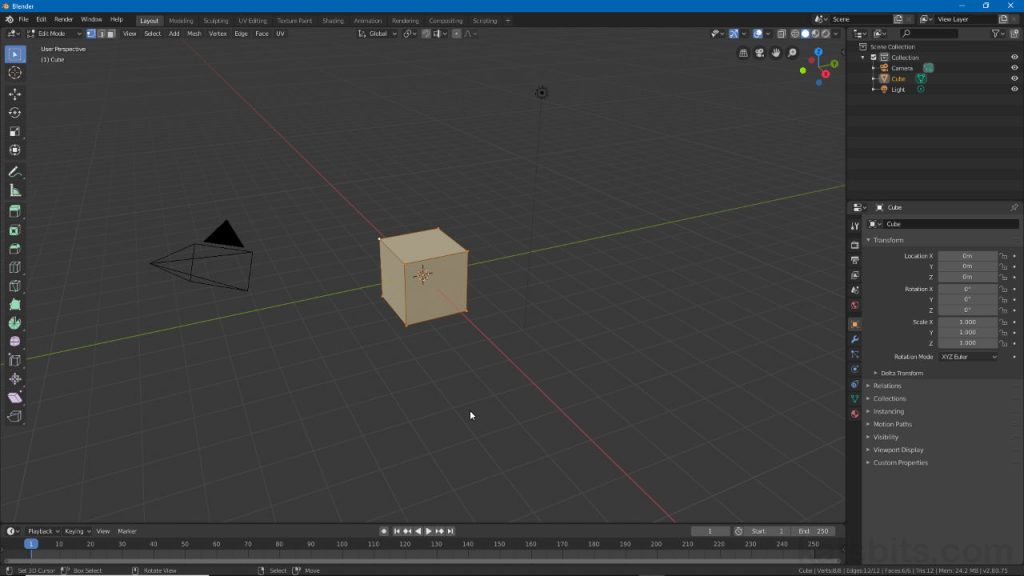
Task: Enable face select mode in header
Action: tap(111, 33)
